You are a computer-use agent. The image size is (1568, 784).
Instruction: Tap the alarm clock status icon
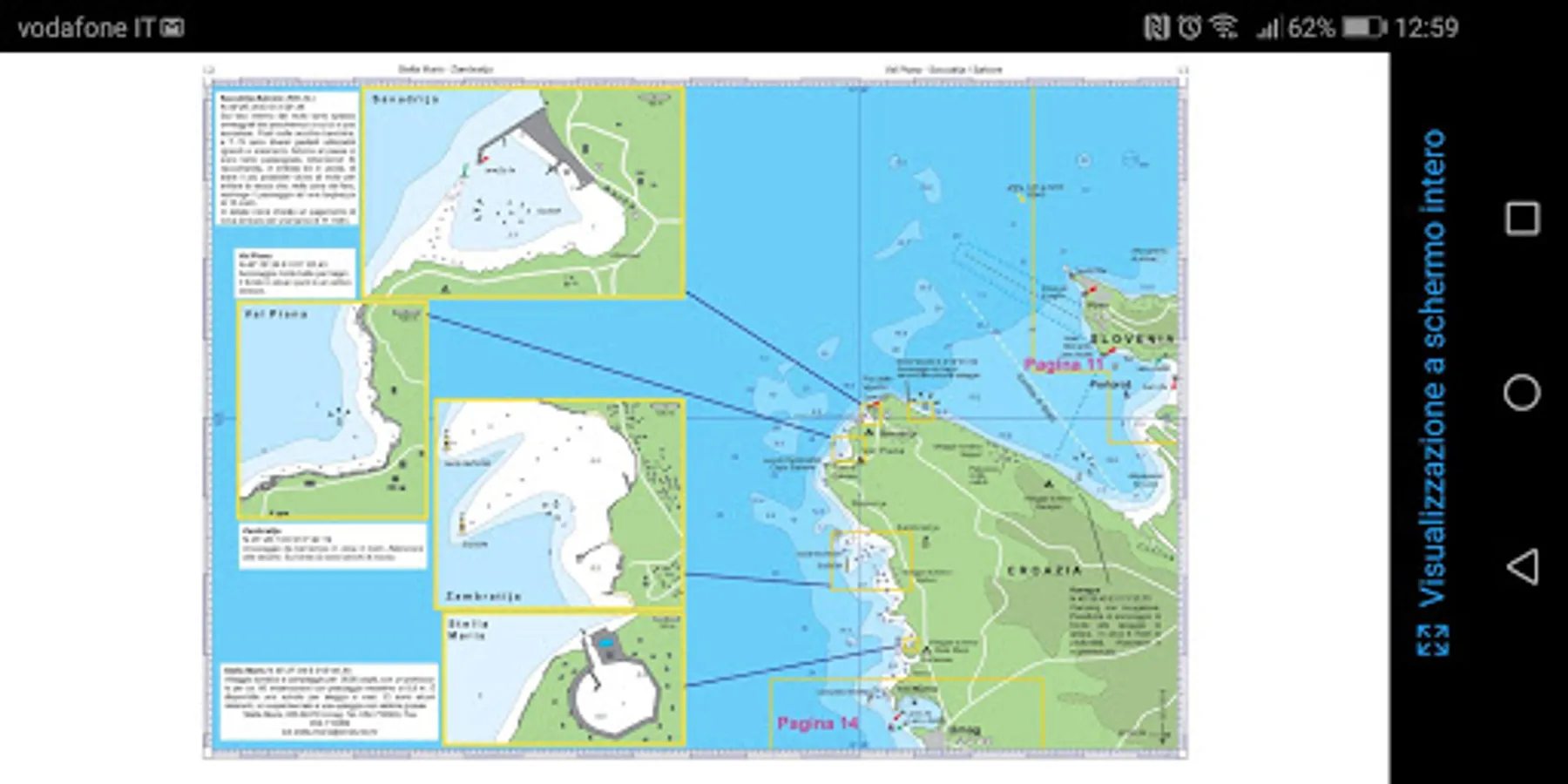tap(1189, 28)
